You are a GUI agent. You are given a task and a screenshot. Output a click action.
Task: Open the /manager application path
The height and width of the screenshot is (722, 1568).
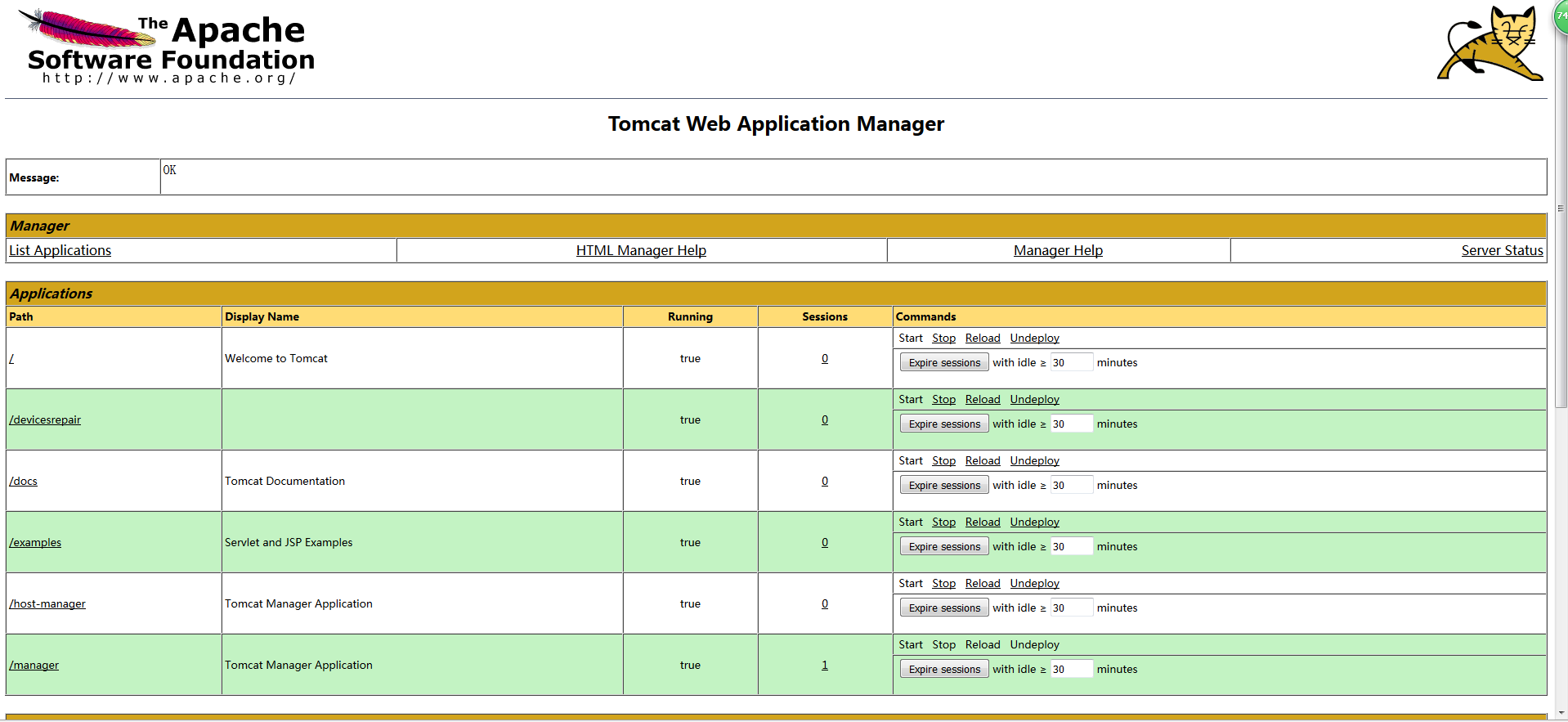click(34, 665)
